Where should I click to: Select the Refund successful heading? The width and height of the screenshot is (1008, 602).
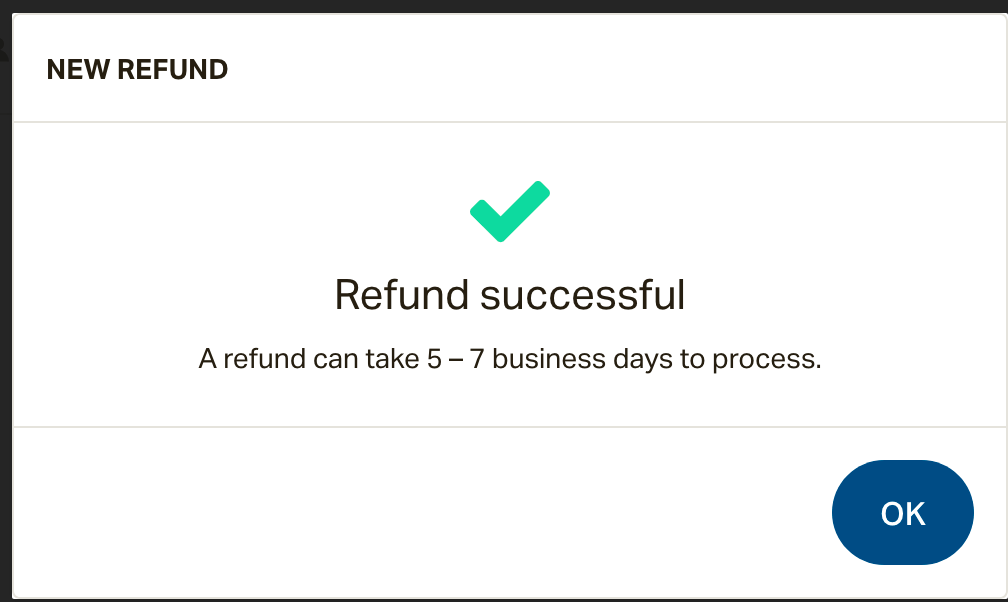pyautogui.click(x=510, y=296)
